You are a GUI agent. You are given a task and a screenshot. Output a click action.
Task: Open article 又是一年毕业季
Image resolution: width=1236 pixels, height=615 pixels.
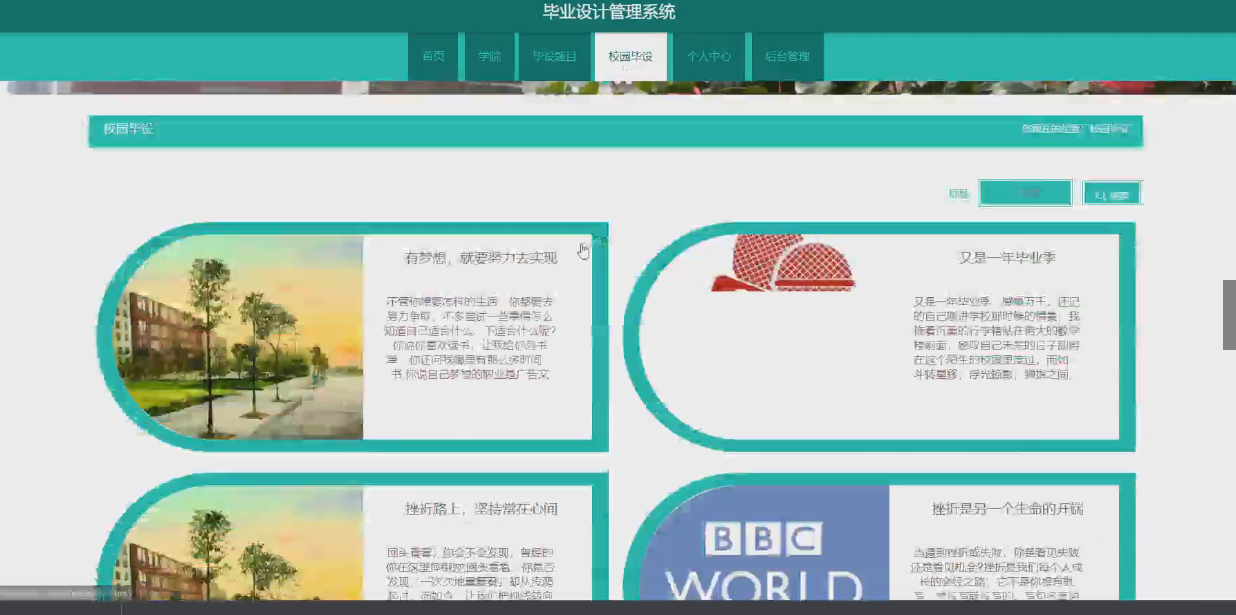[x=1007, y=258]
